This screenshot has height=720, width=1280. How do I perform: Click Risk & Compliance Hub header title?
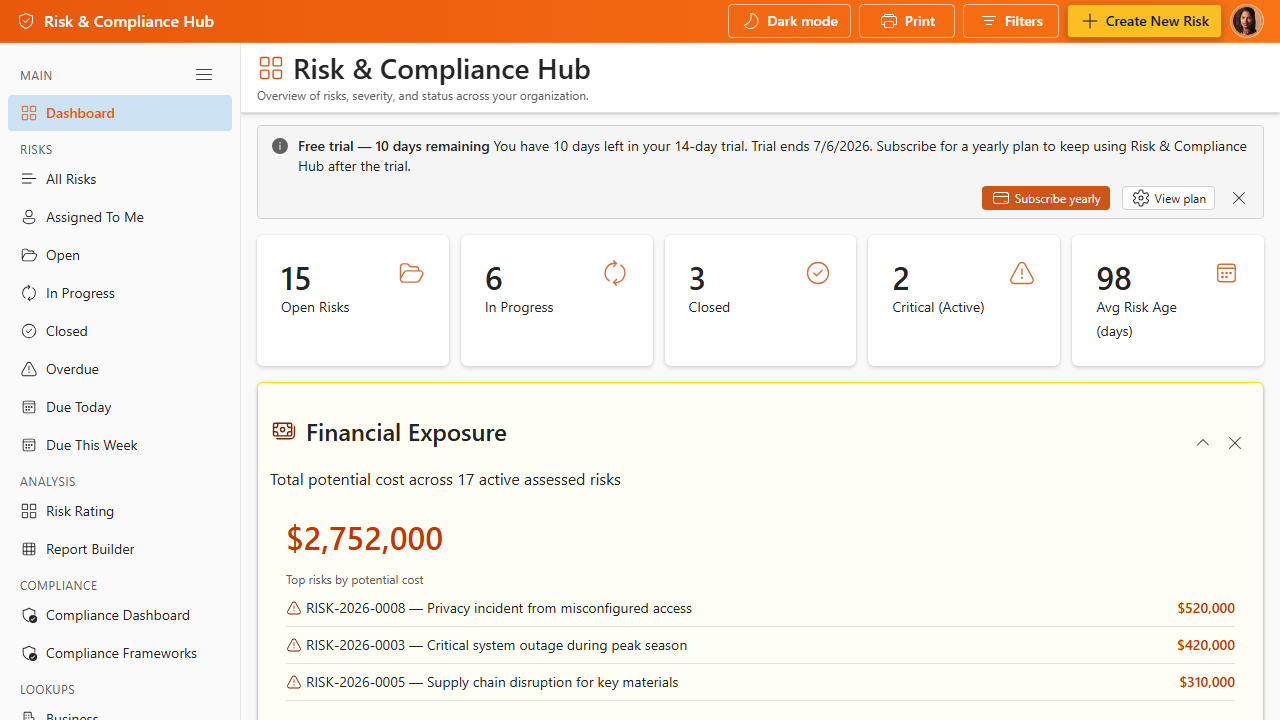click(x=129, y=21)
